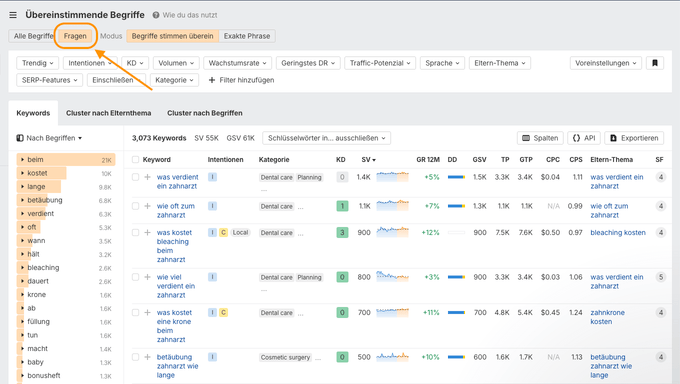The width and height of the screenshot is (680, 384).
Task: Click KD badge 3 in bleaching row
Action: pos(342,233)
